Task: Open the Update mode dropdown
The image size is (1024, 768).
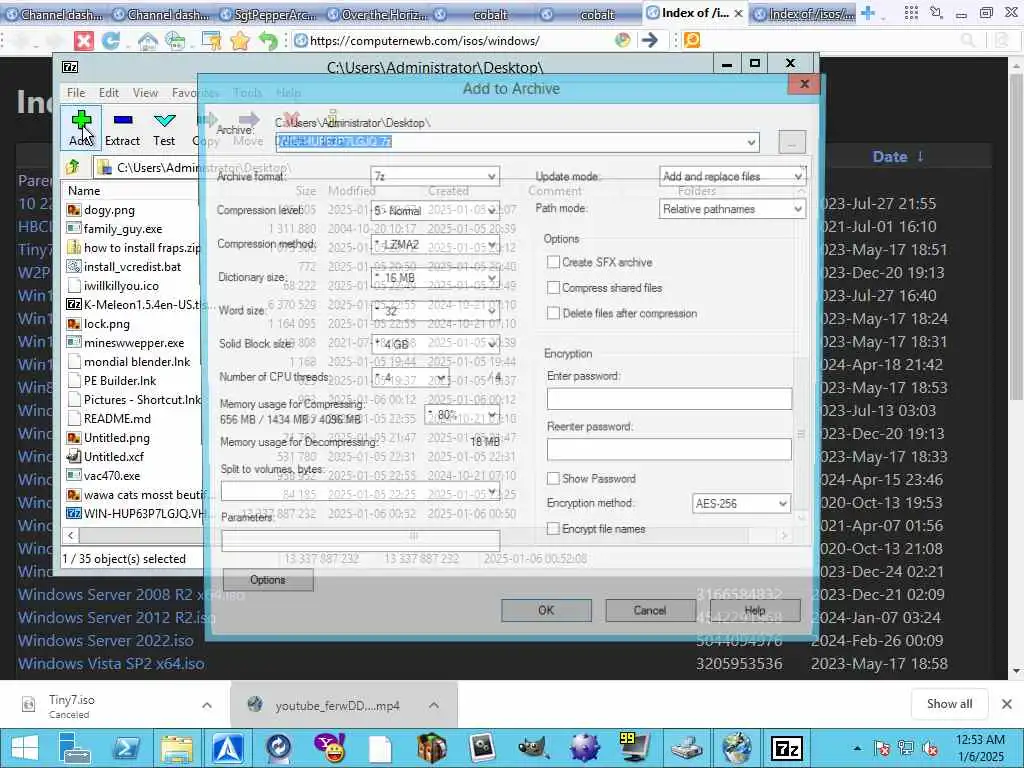Action: [732, 176]
